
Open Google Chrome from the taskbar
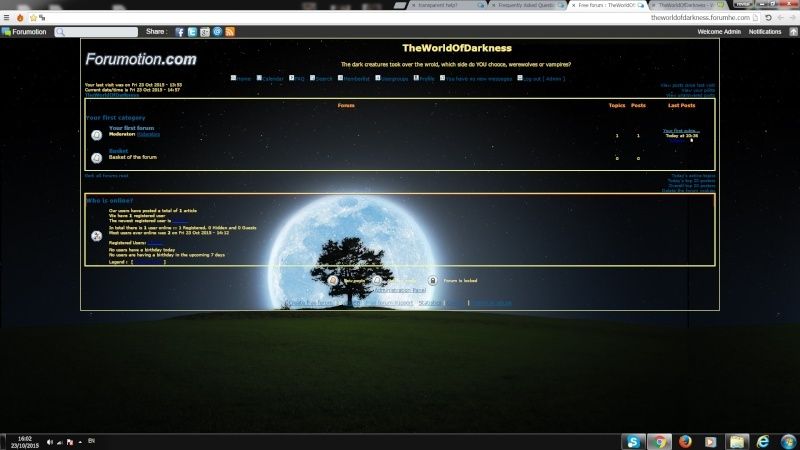(659, 441)
